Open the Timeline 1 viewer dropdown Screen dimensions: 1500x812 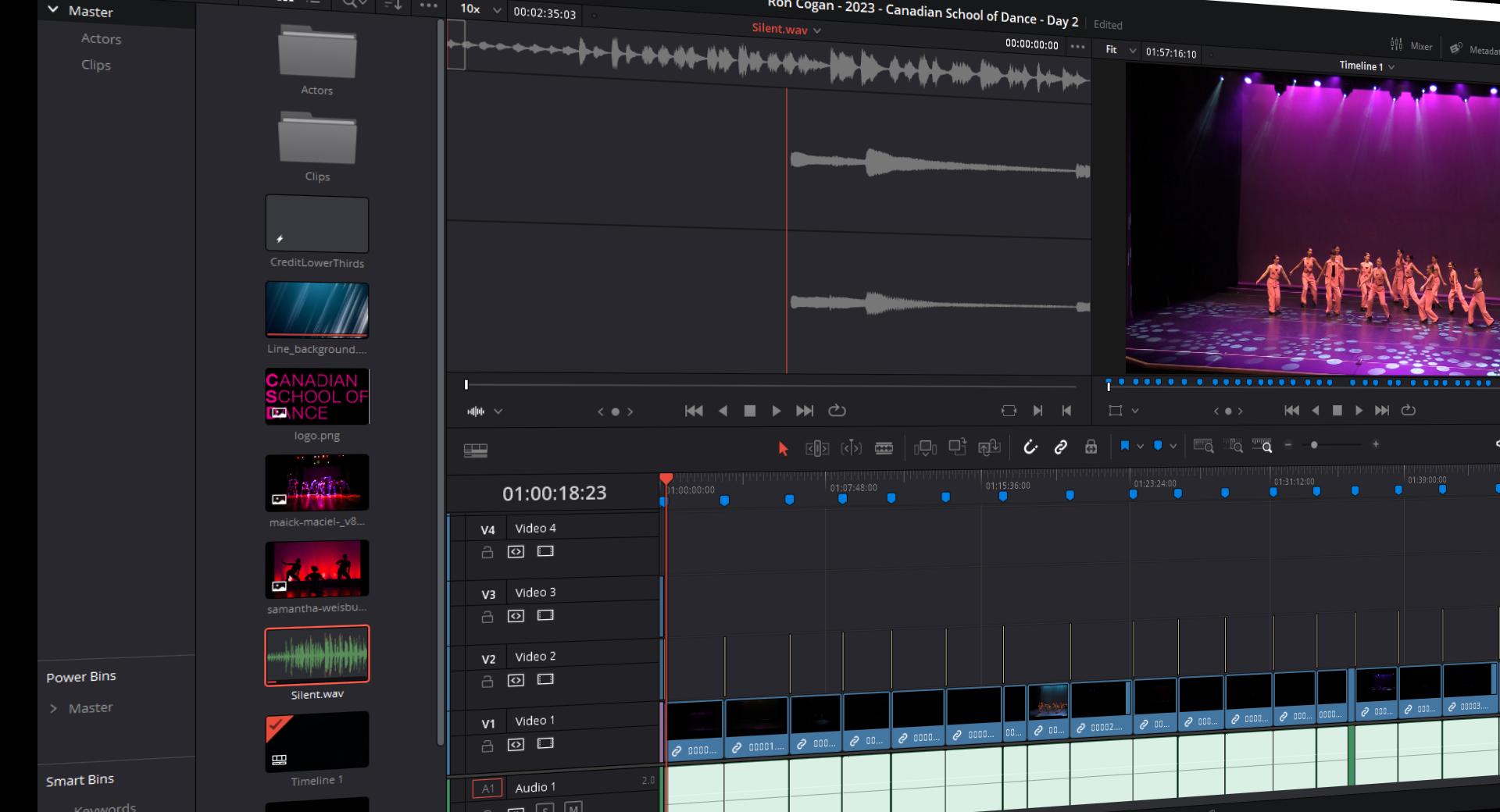click(x=1391, y=67)
